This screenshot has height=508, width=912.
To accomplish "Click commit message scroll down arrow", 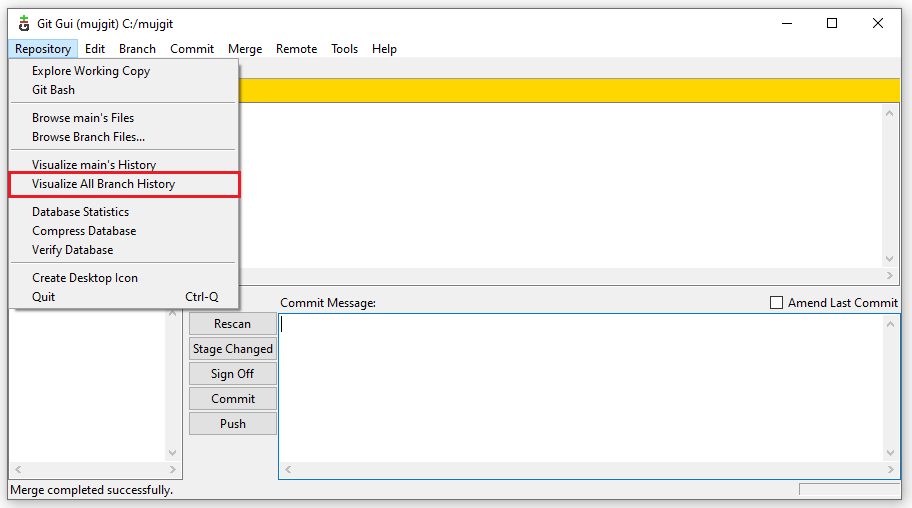I will pos(890,453).
